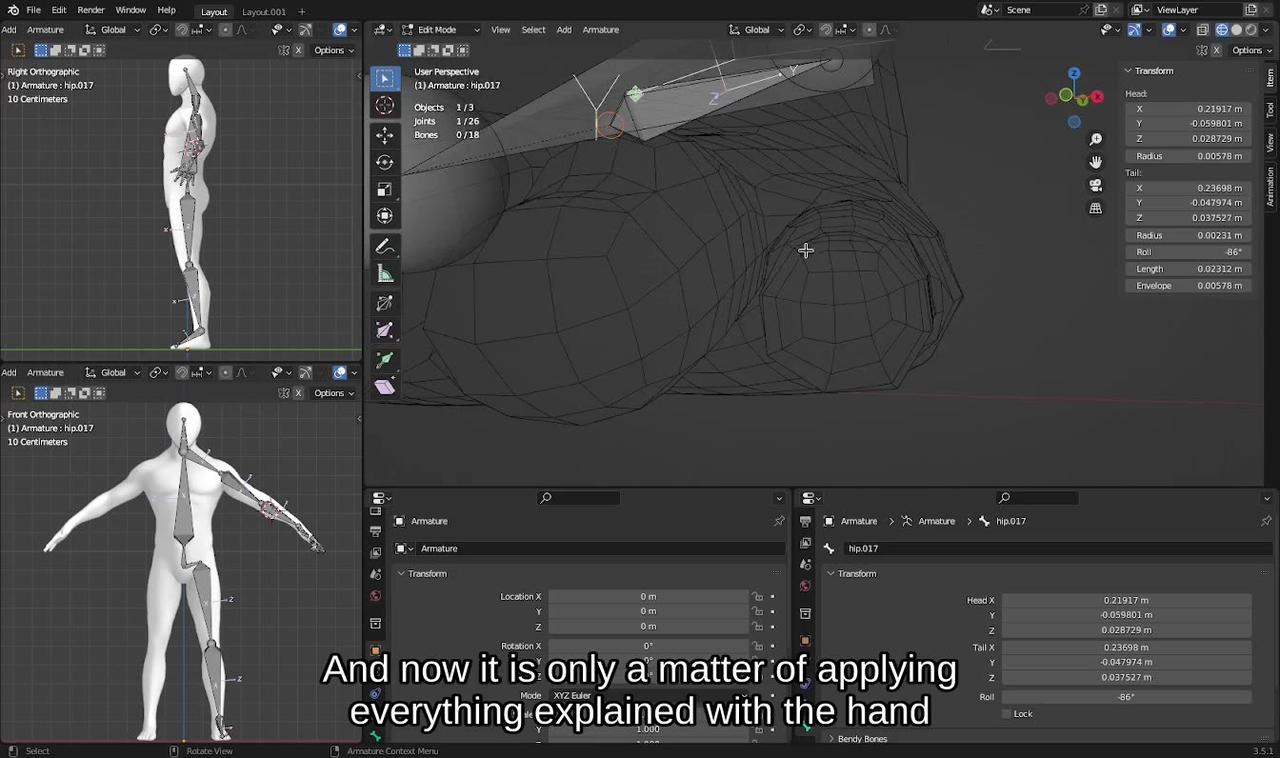The image size is (1280, 758).
Task: Select the Rotate tool in the toolbar
Action: tap(385, 160)
